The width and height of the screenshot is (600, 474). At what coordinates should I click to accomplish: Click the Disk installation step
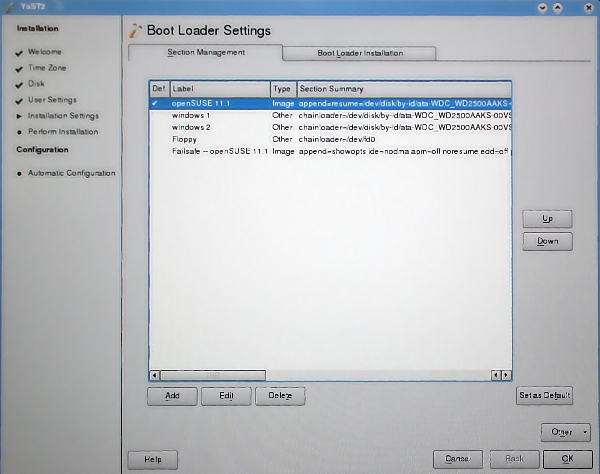tap(36, 84)
